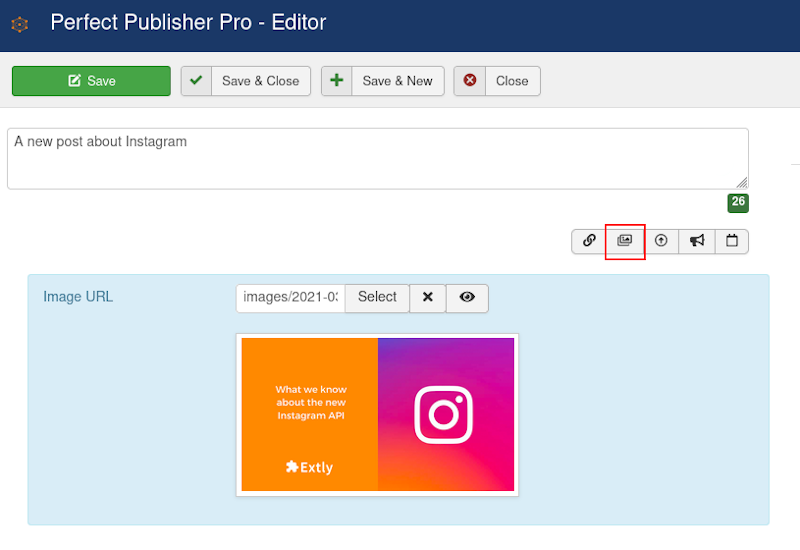Viewport: 800px width, 550px height.
Task: Click the Image URL input field
Action: (x=291, y=298)
